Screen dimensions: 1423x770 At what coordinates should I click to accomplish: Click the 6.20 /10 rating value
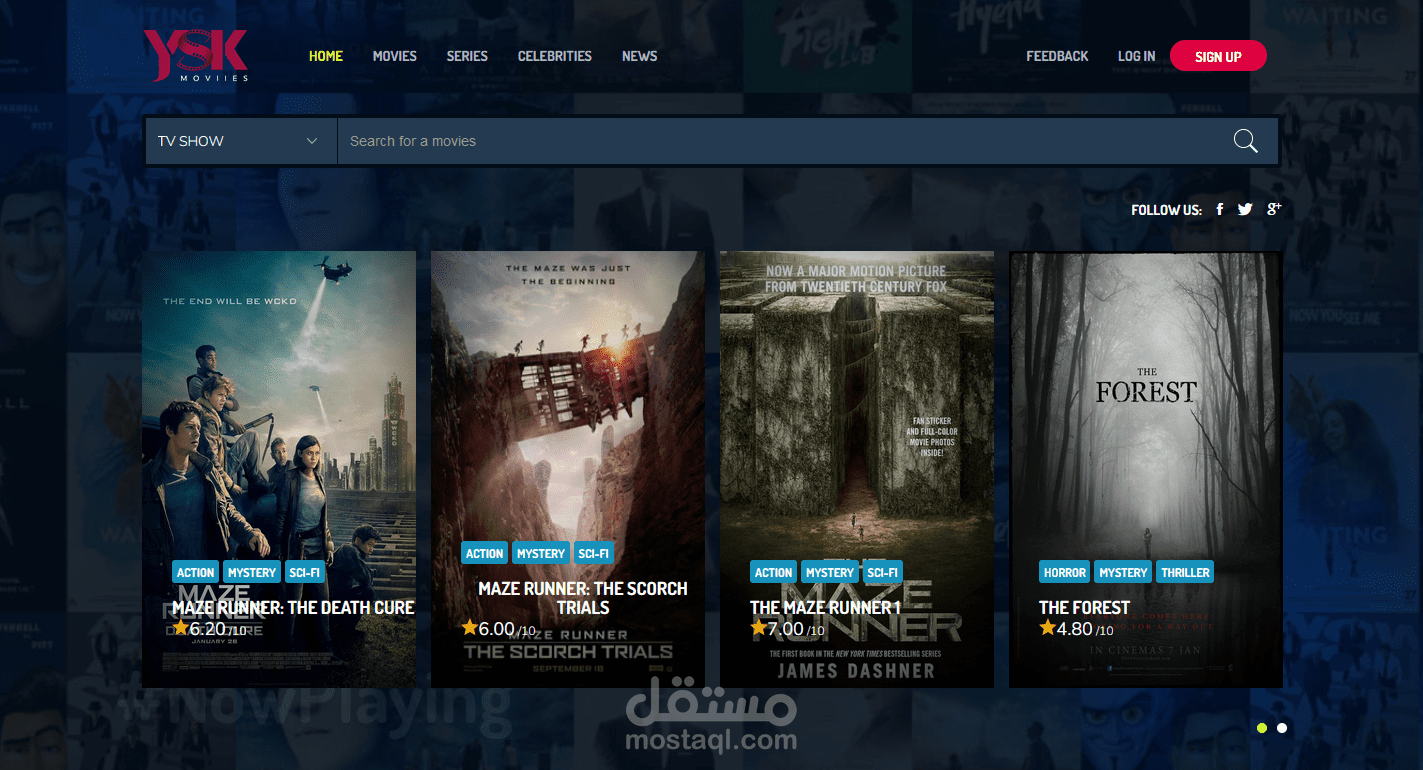coord(218,629)
